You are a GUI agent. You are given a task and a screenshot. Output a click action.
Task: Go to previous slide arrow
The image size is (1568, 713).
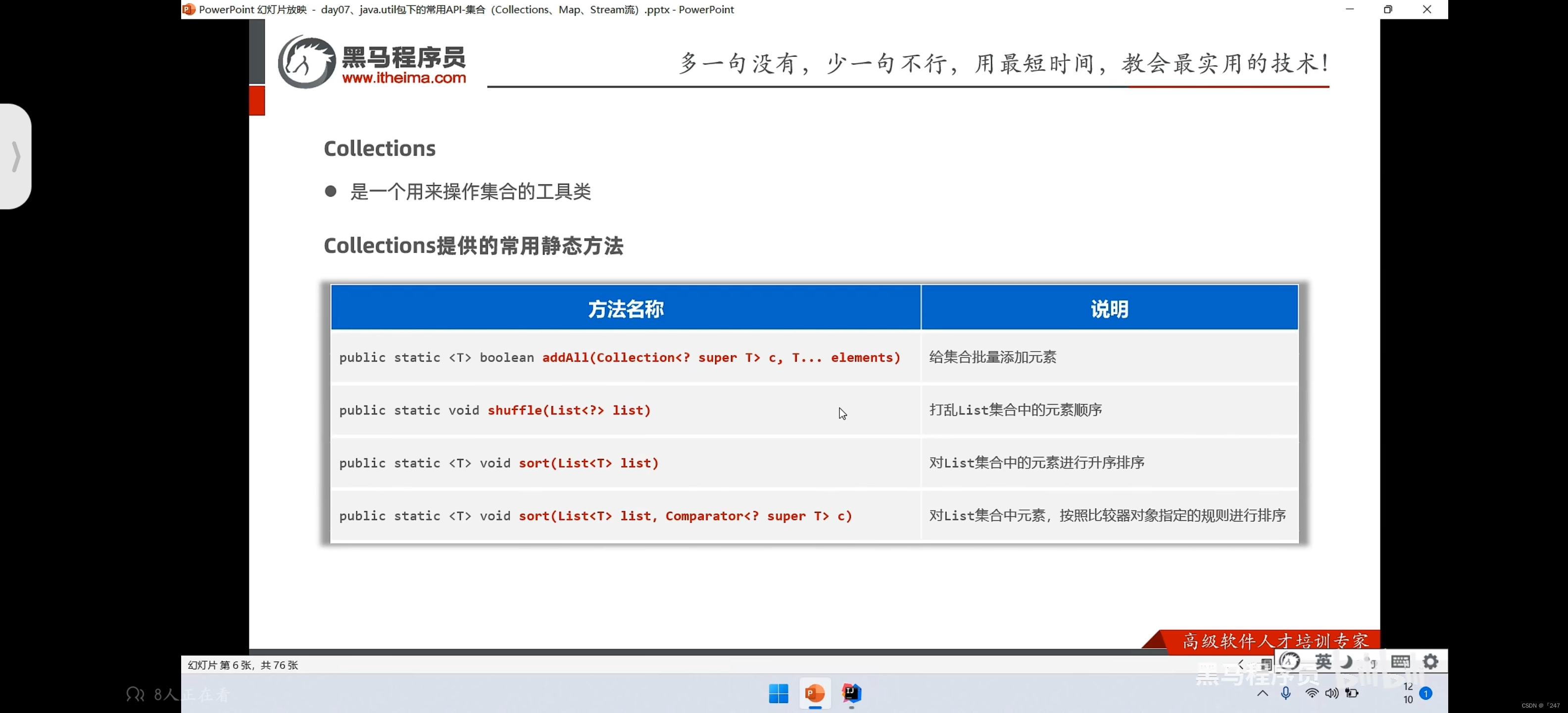1241,664
